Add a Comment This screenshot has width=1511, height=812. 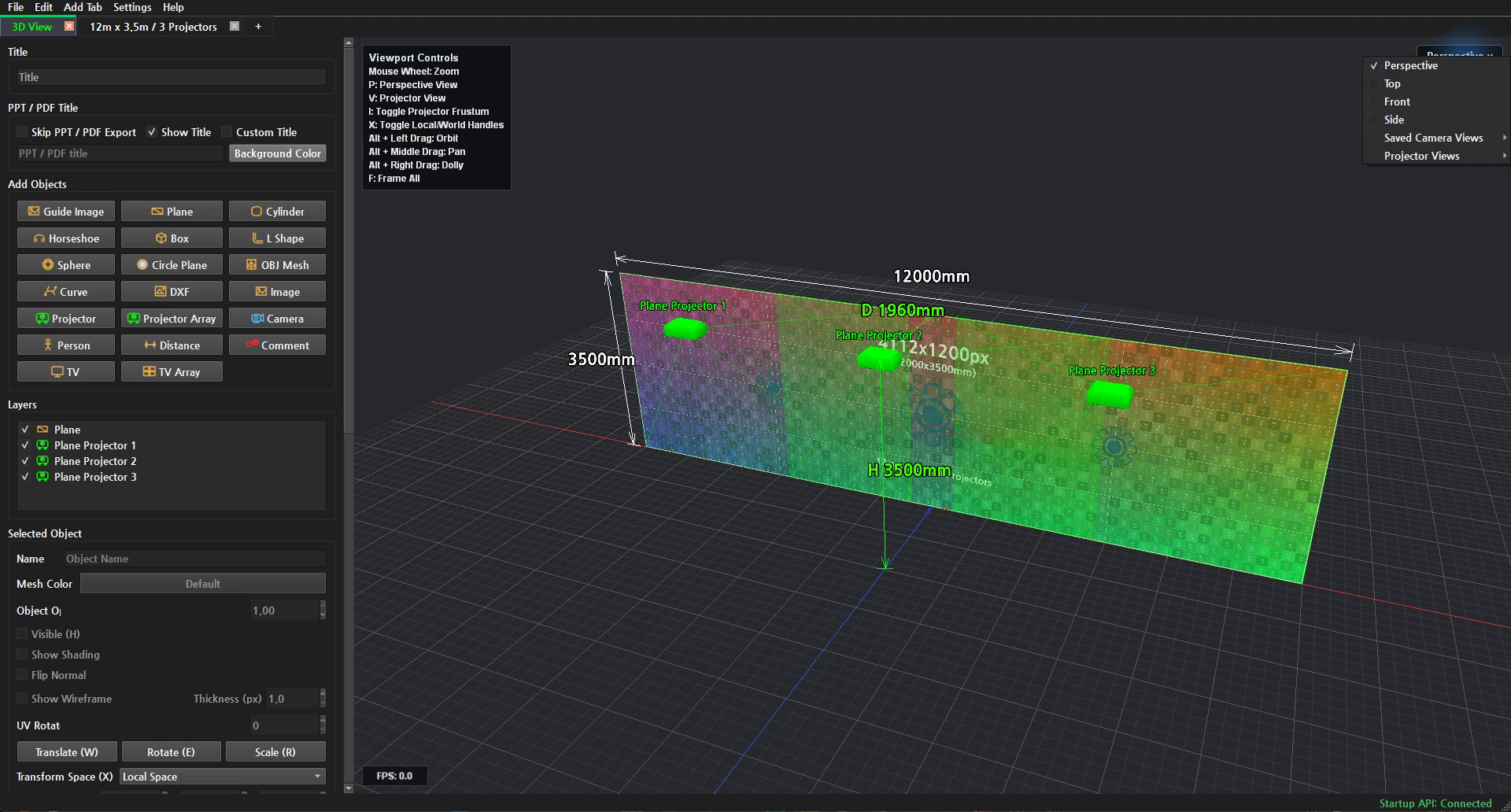tap(277, 345)
